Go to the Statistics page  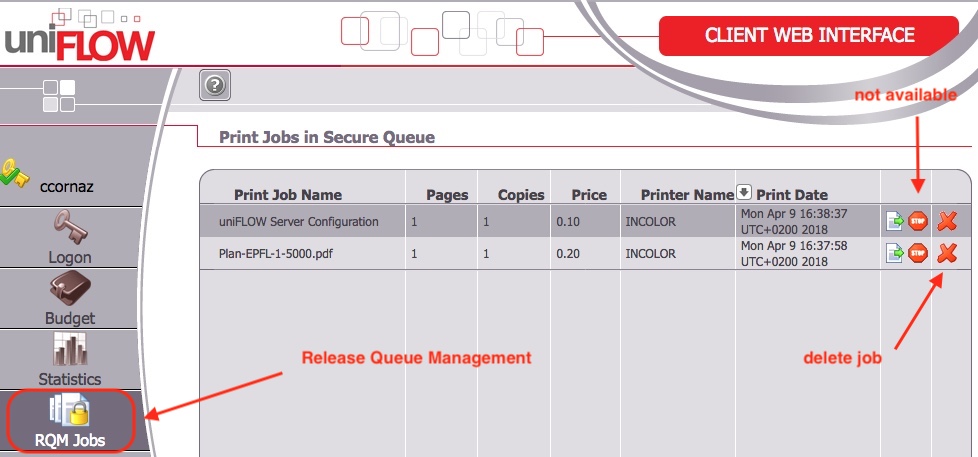coord(70,360)
